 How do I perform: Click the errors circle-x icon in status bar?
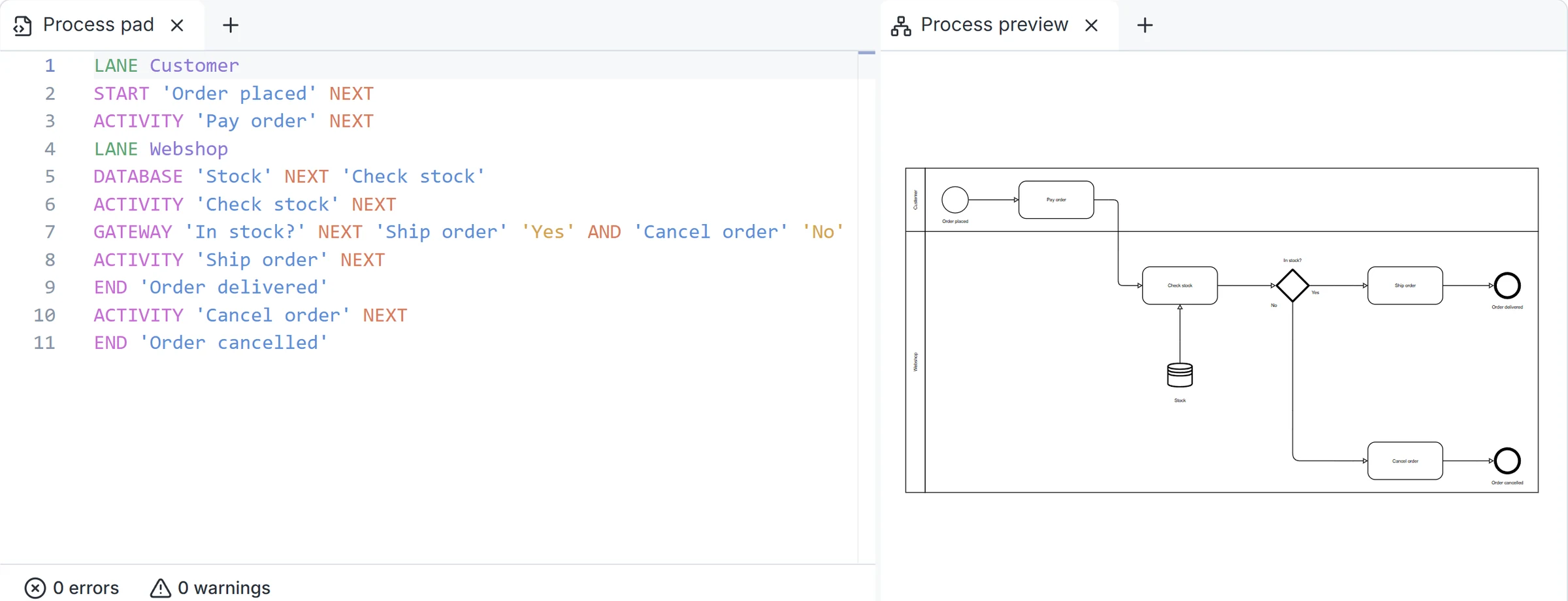[35, 588]
